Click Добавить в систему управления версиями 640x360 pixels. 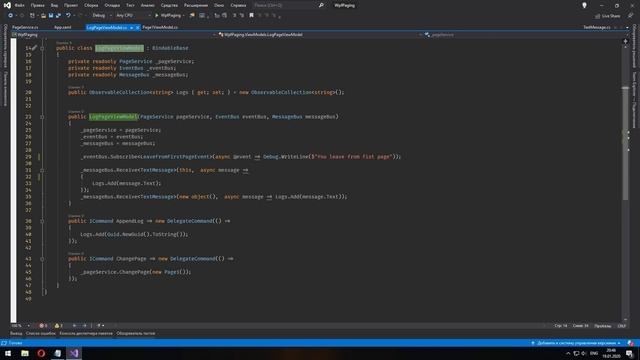click(x=576, y=343)
